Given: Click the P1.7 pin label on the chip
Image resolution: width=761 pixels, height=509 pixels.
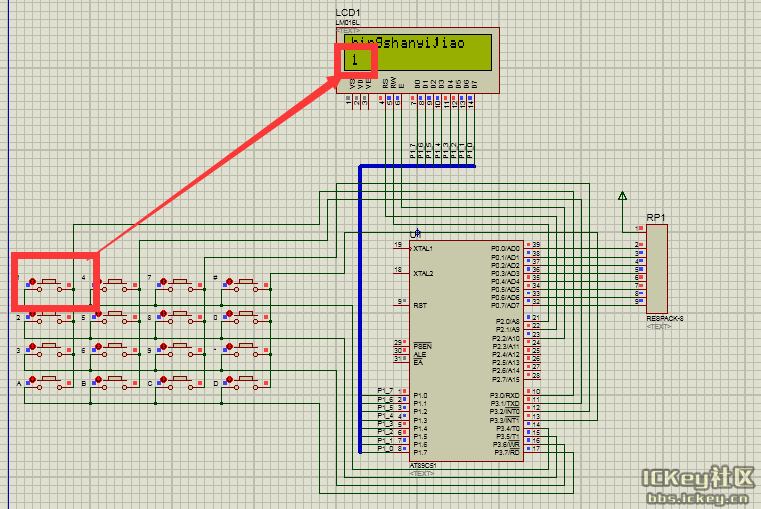Looking at the screenshot, I should pos(420,452).
